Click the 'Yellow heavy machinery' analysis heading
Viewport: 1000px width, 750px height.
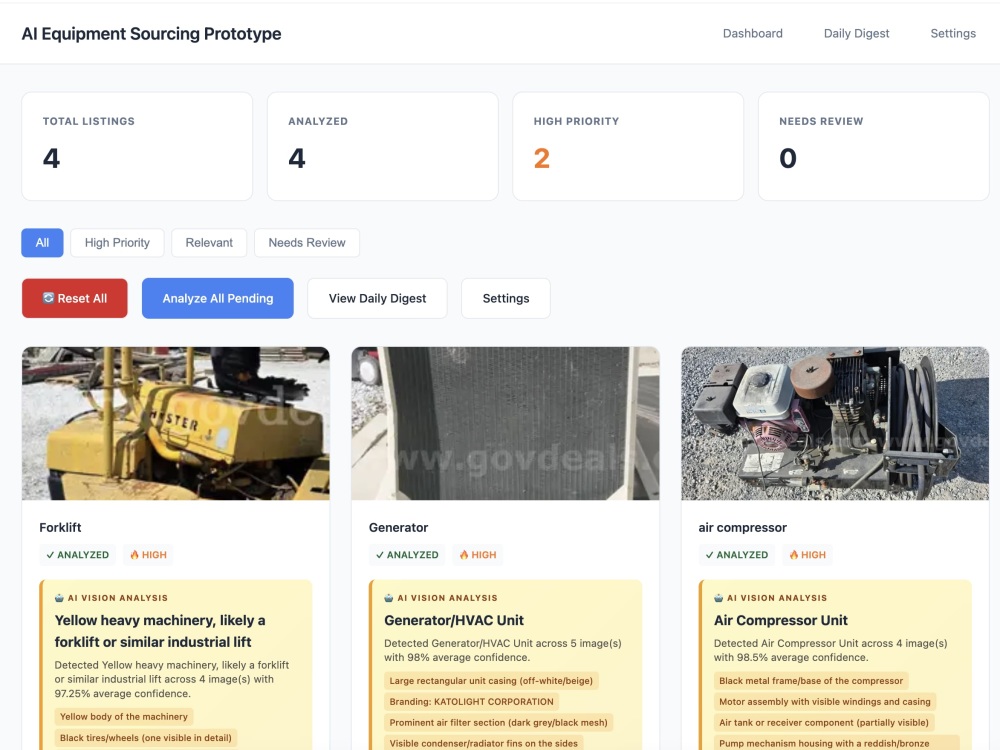[x=159, y=631]
